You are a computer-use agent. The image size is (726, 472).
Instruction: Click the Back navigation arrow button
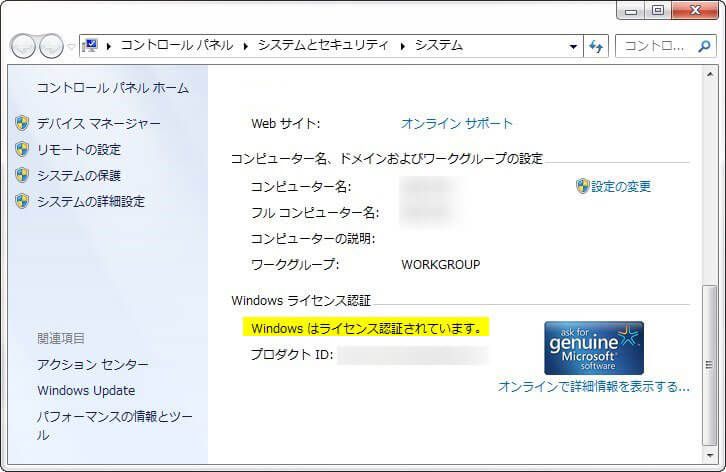click(23, 46)
